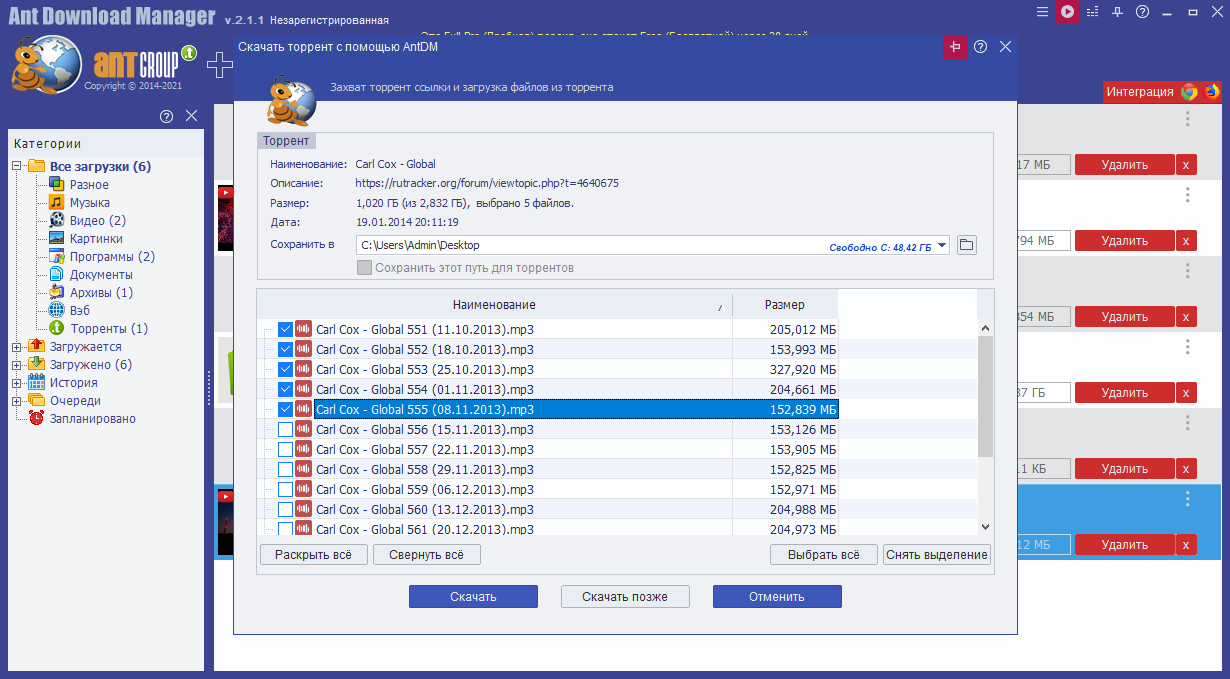The height and width of the screenshot is (679, 1230).
Task: Click Удалить next to the 17 МБ download
Action: click(1124, 165)
